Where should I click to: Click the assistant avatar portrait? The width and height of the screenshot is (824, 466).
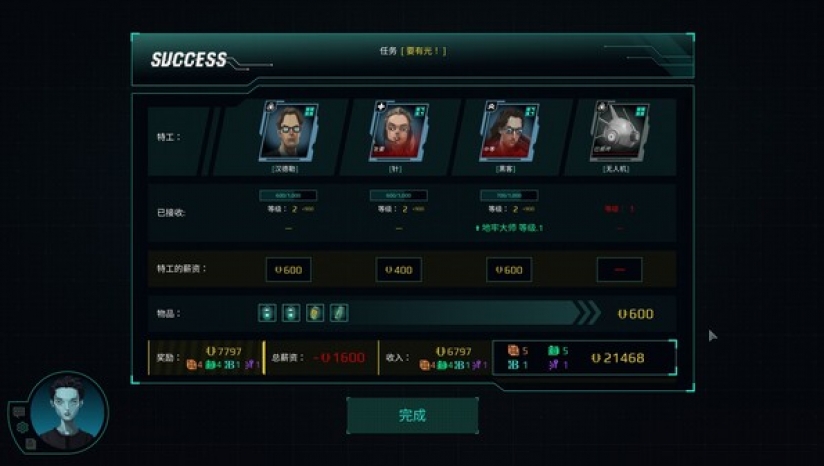point(67,412)
